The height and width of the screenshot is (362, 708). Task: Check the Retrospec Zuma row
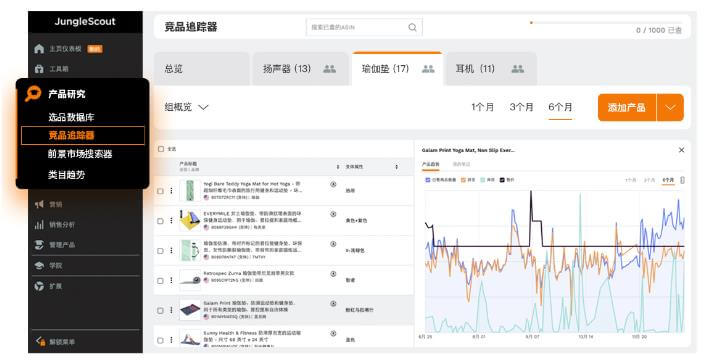click(x=160, y=281)
